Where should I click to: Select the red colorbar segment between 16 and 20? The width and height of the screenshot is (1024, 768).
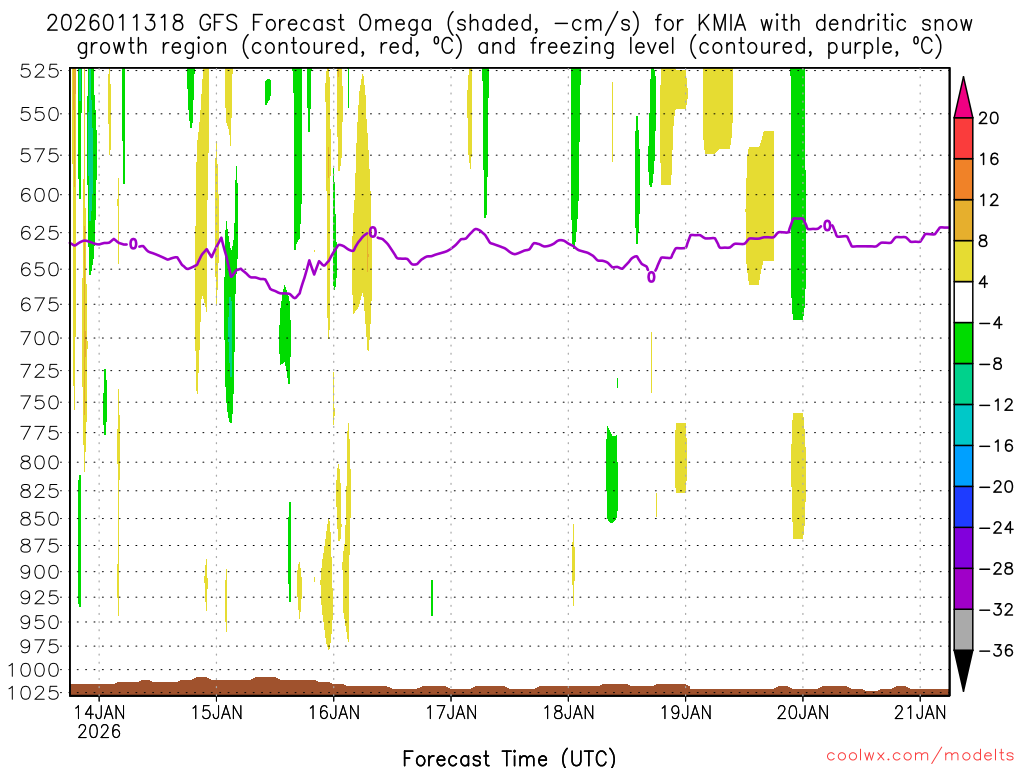963,138
